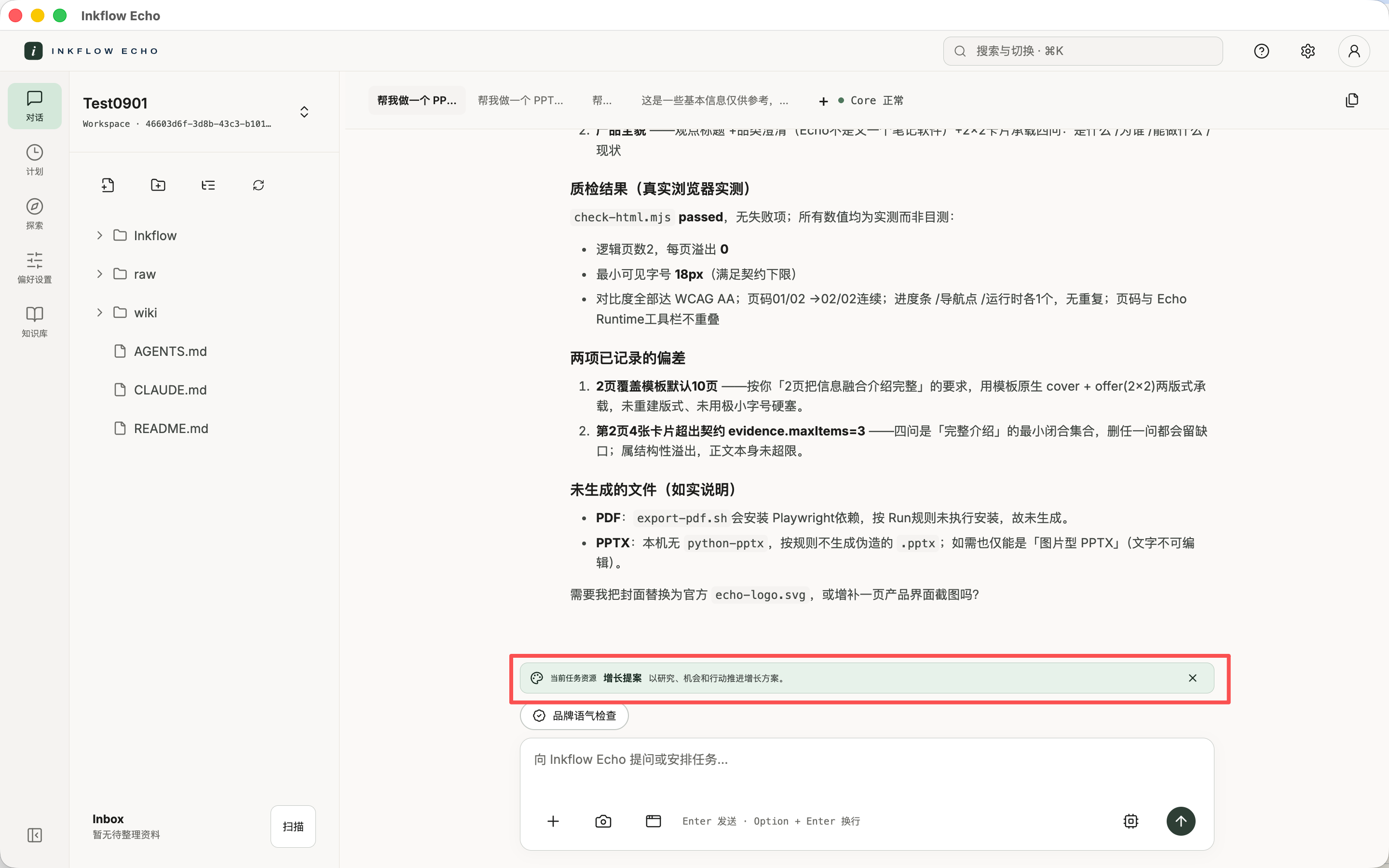Send message with the arrow button
This screenshot has width=1389, height=868.
(x=1181, y=821)
